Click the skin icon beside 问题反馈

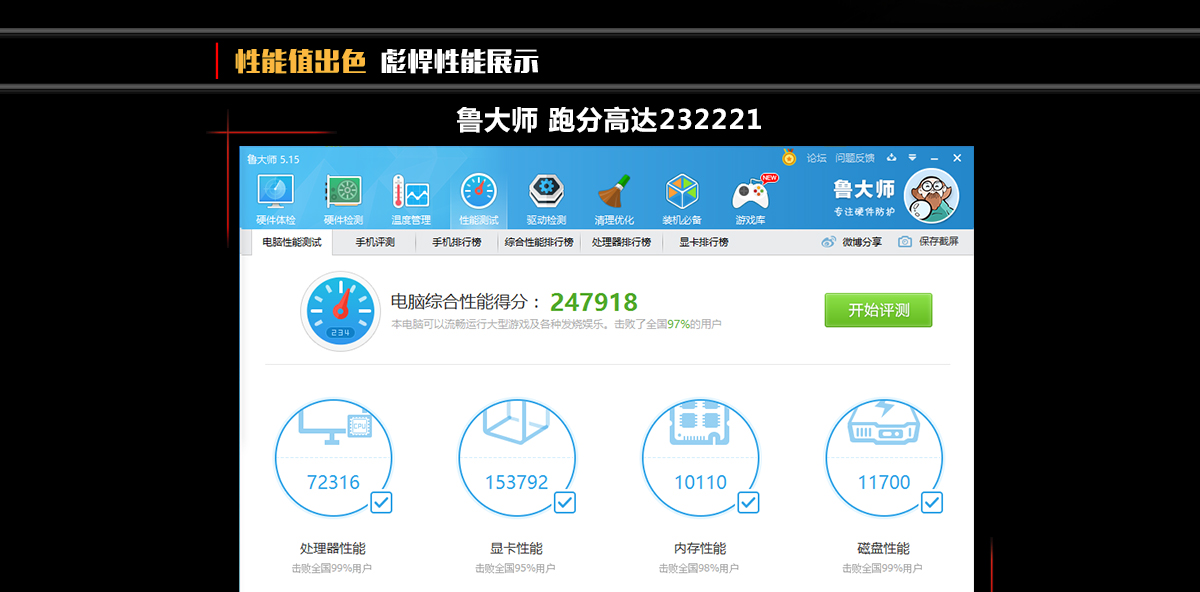pos(891,157)
